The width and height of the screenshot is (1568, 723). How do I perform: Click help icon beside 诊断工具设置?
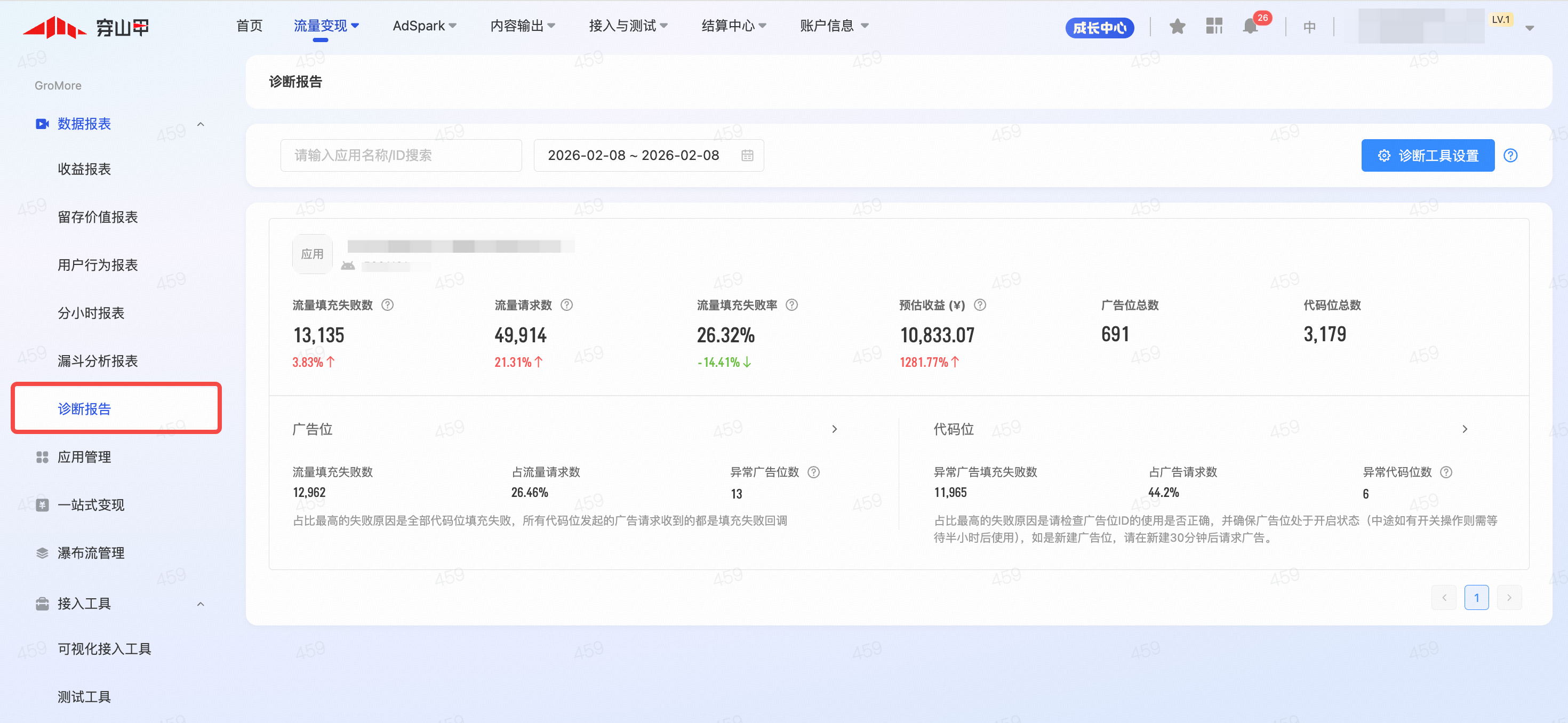pyautogui.click(x=1510, y=155)
